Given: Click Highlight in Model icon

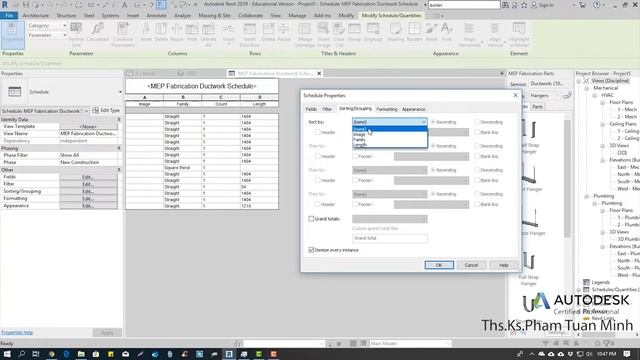Looking at the screenshot, I should point(519,35).
